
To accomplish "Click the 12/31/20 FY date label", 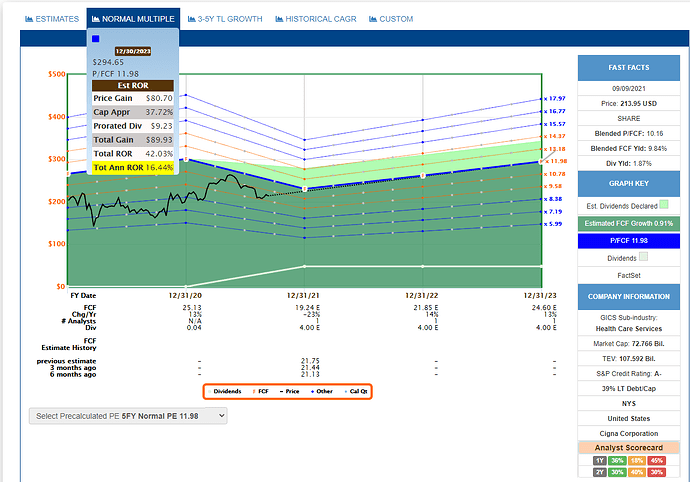I will (185, 295).
